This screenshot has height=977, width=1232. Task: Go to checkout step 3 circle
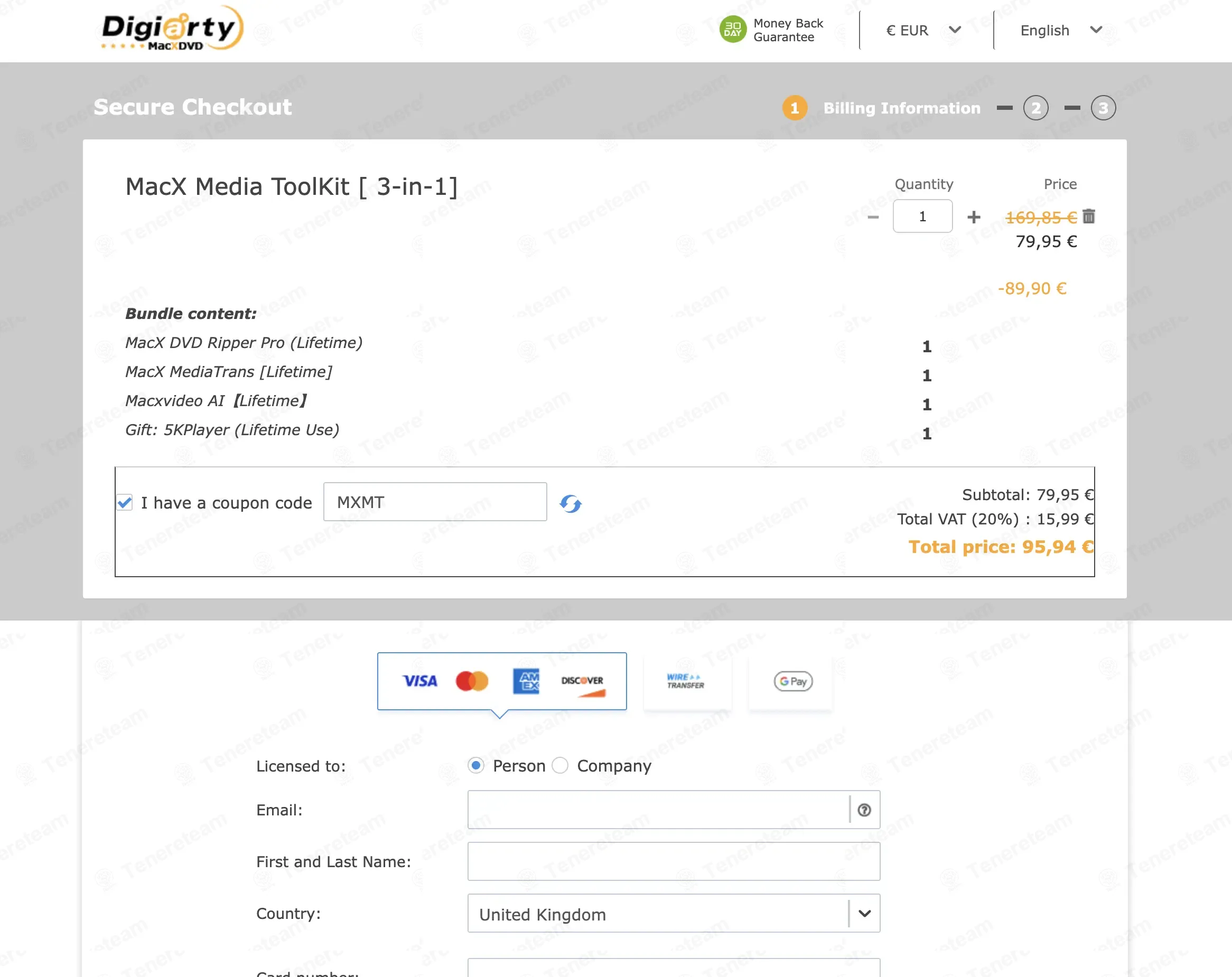click(x=1103, y=108)
